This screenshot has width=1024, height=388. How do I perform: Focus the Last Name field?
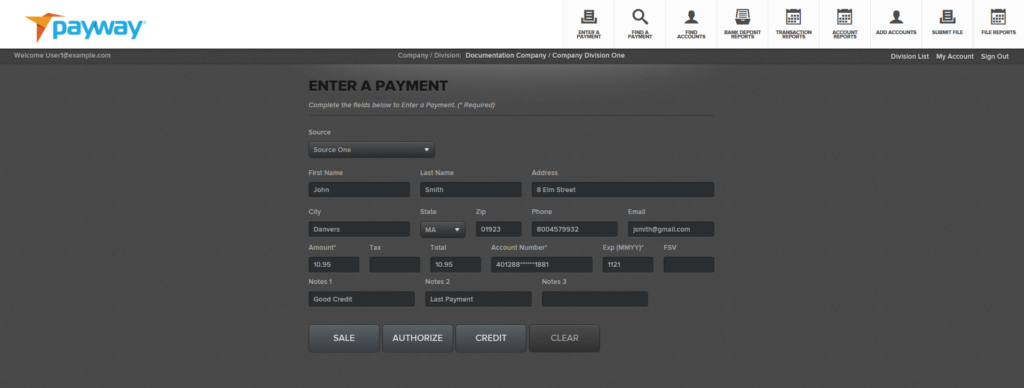coord(471,189)
